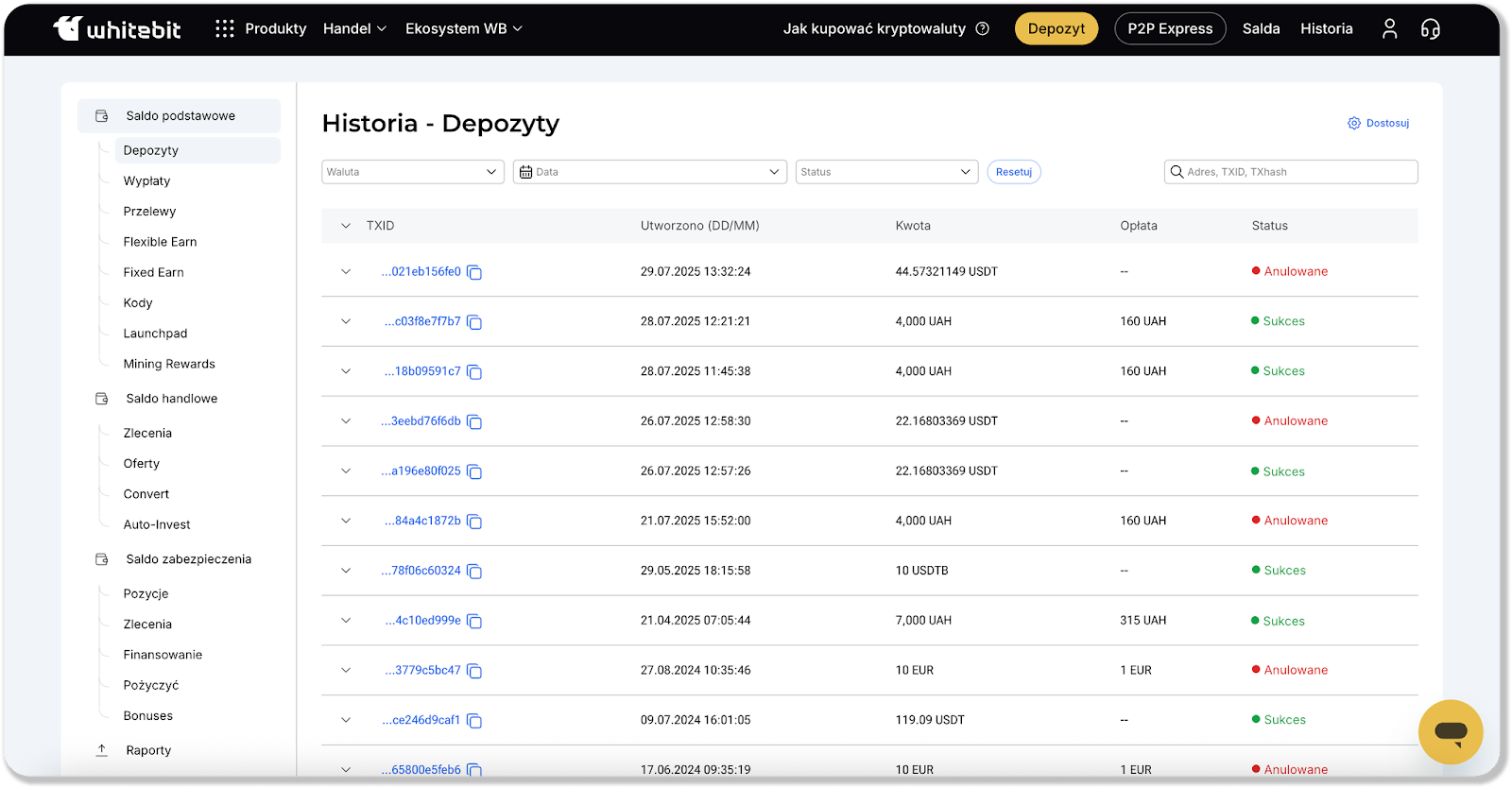
Task: Copy TXID ending in c03f8e7f7b7
Action: [474, 323]
